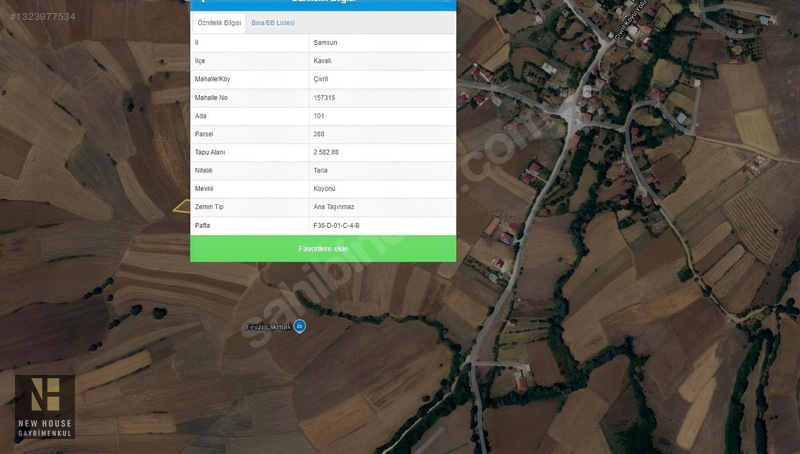Image resolution: width=800 pixels, height=454 pixels.
Task: Click the New House Gayrimenkul logo
Action: (x=45, y=407)
